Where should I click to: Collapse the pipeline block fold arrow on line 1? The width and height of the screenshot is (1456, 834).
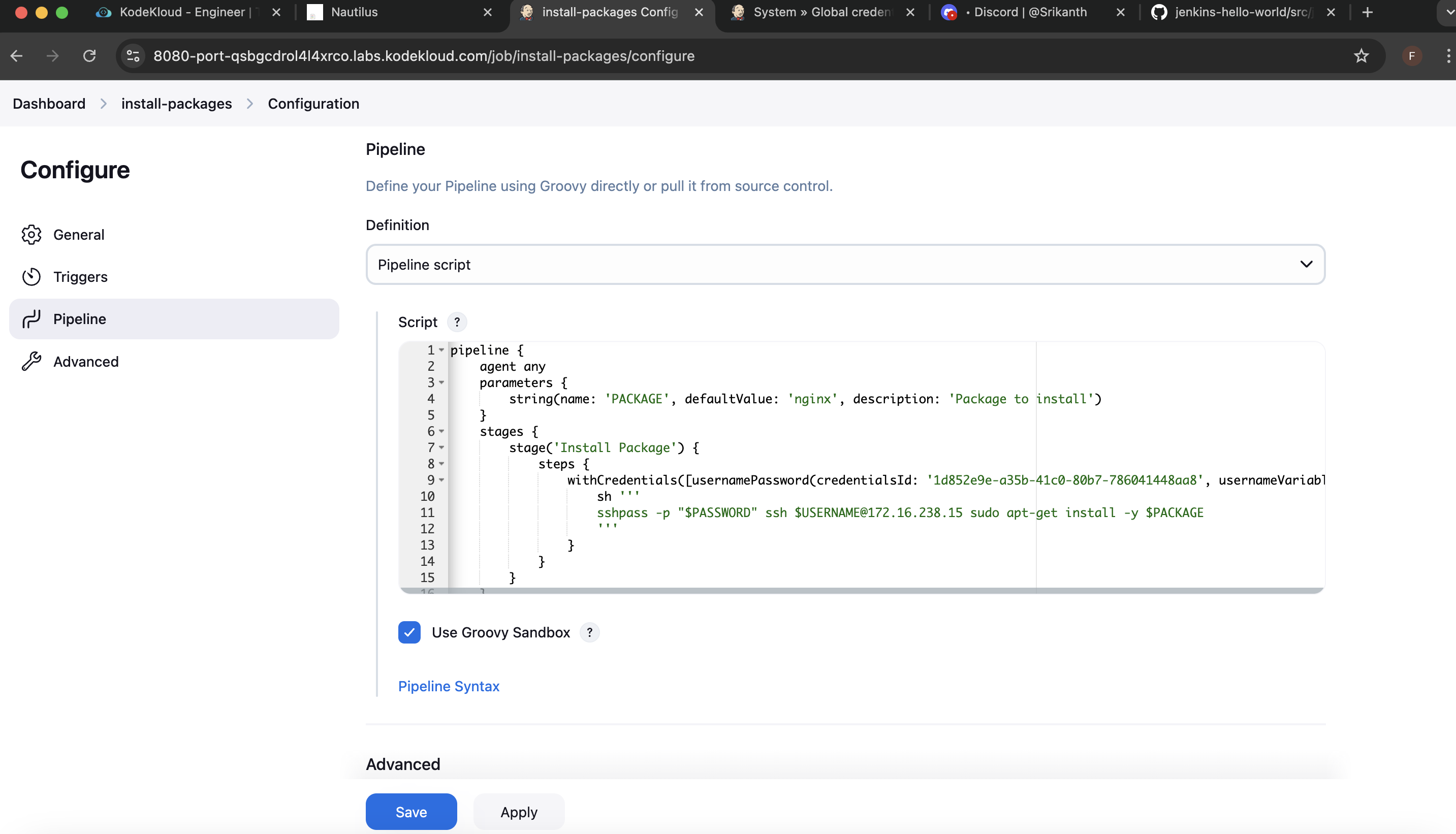coord(441,350)
